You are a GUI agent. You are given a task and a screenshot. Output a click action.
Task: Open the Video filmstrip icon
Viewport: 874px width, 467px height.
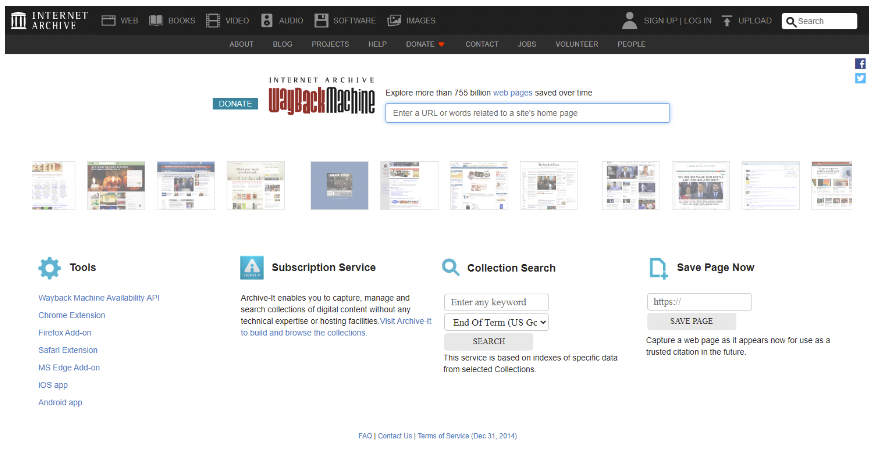(213, 20)
